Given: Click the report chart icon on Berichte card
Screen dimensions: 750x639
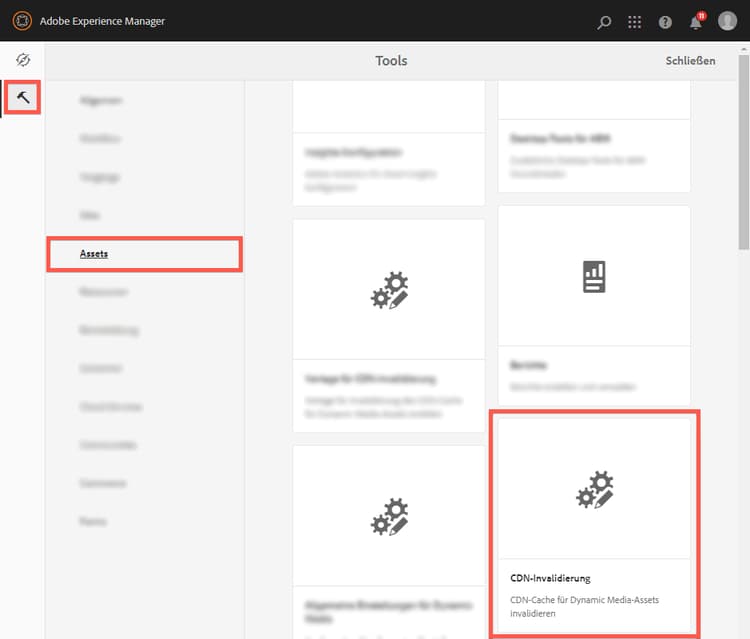Looking at the screenshot, I should coord(594,276).
